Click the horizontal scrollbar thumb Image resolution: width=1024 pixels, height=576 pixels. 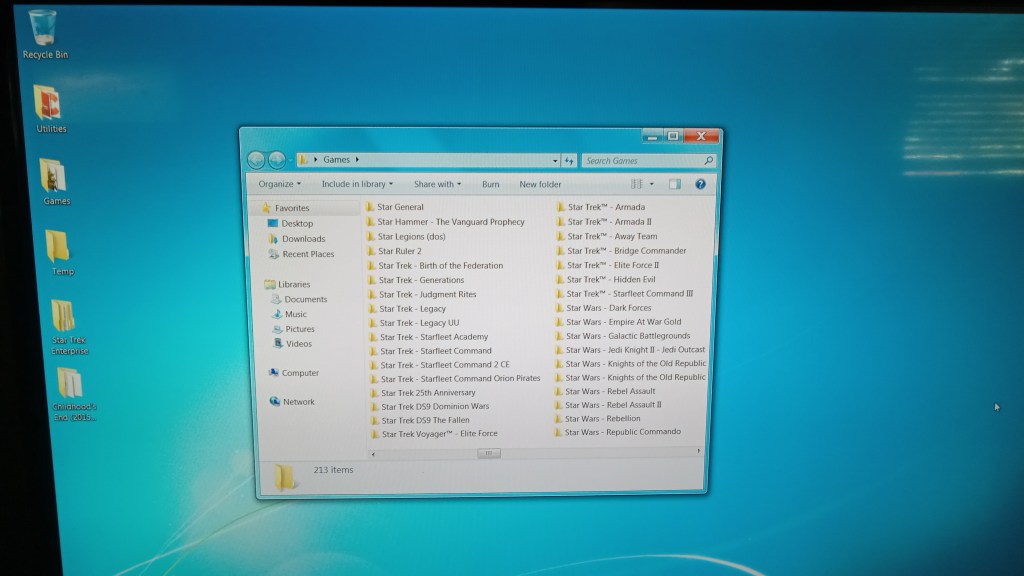[488, 453]
